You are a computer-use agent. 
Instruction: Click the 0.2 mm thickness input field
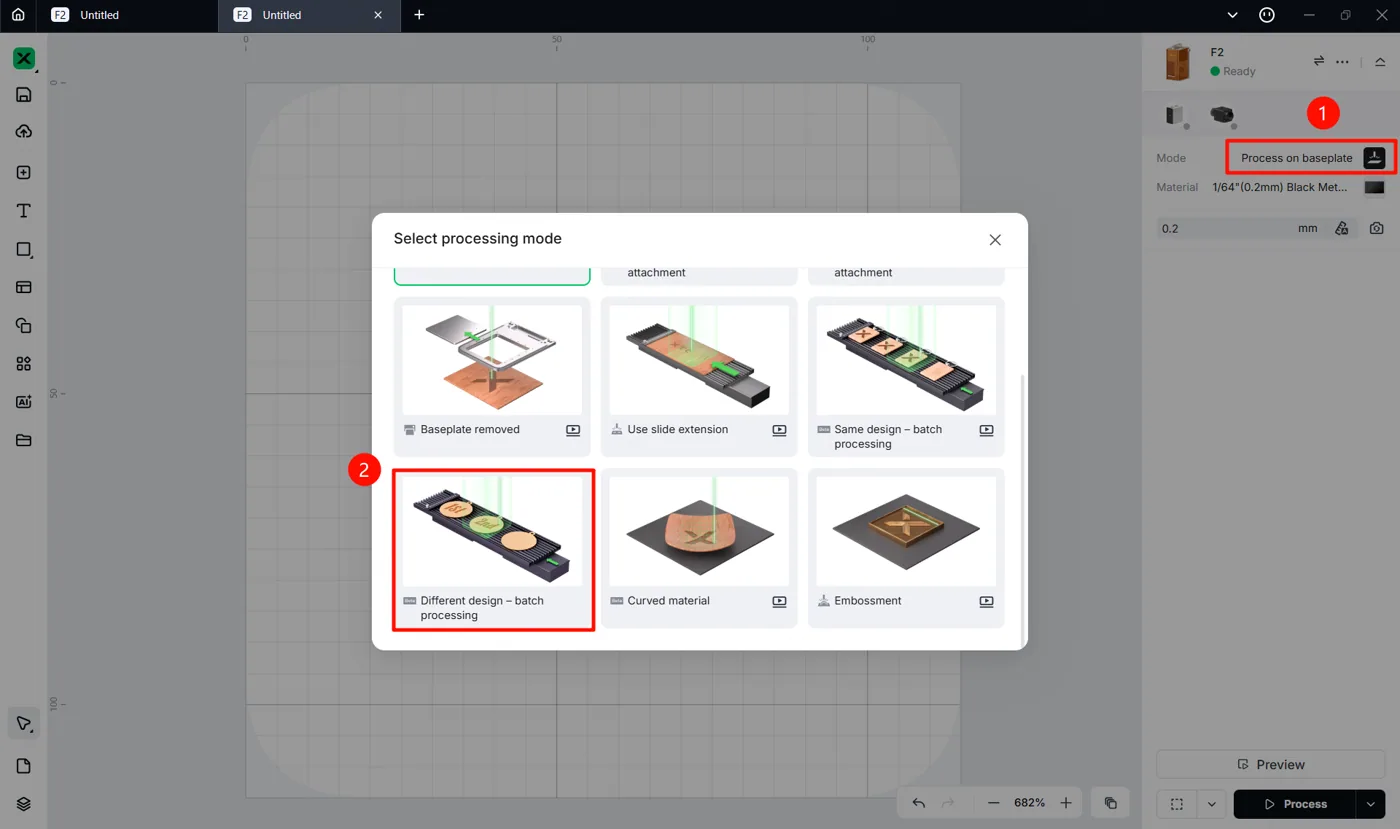tap(1239, 228)
